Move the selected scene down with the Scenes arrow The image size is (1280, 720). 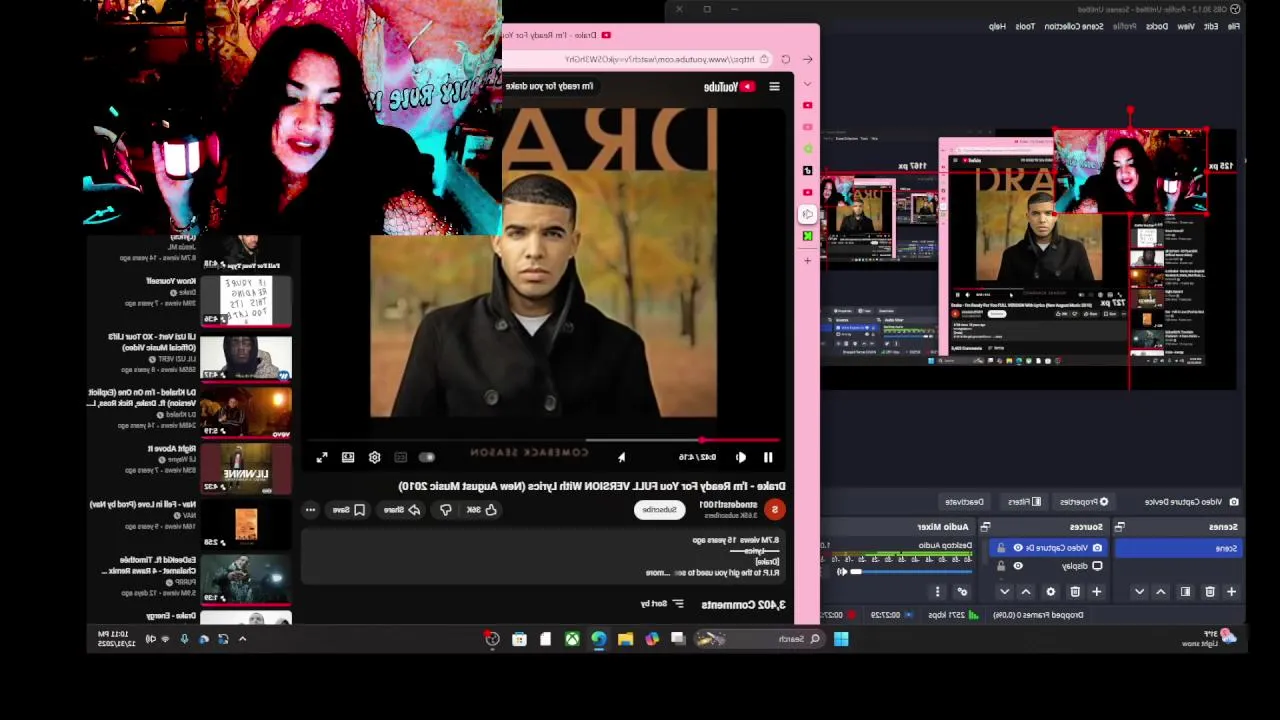tap(1139, 591)
